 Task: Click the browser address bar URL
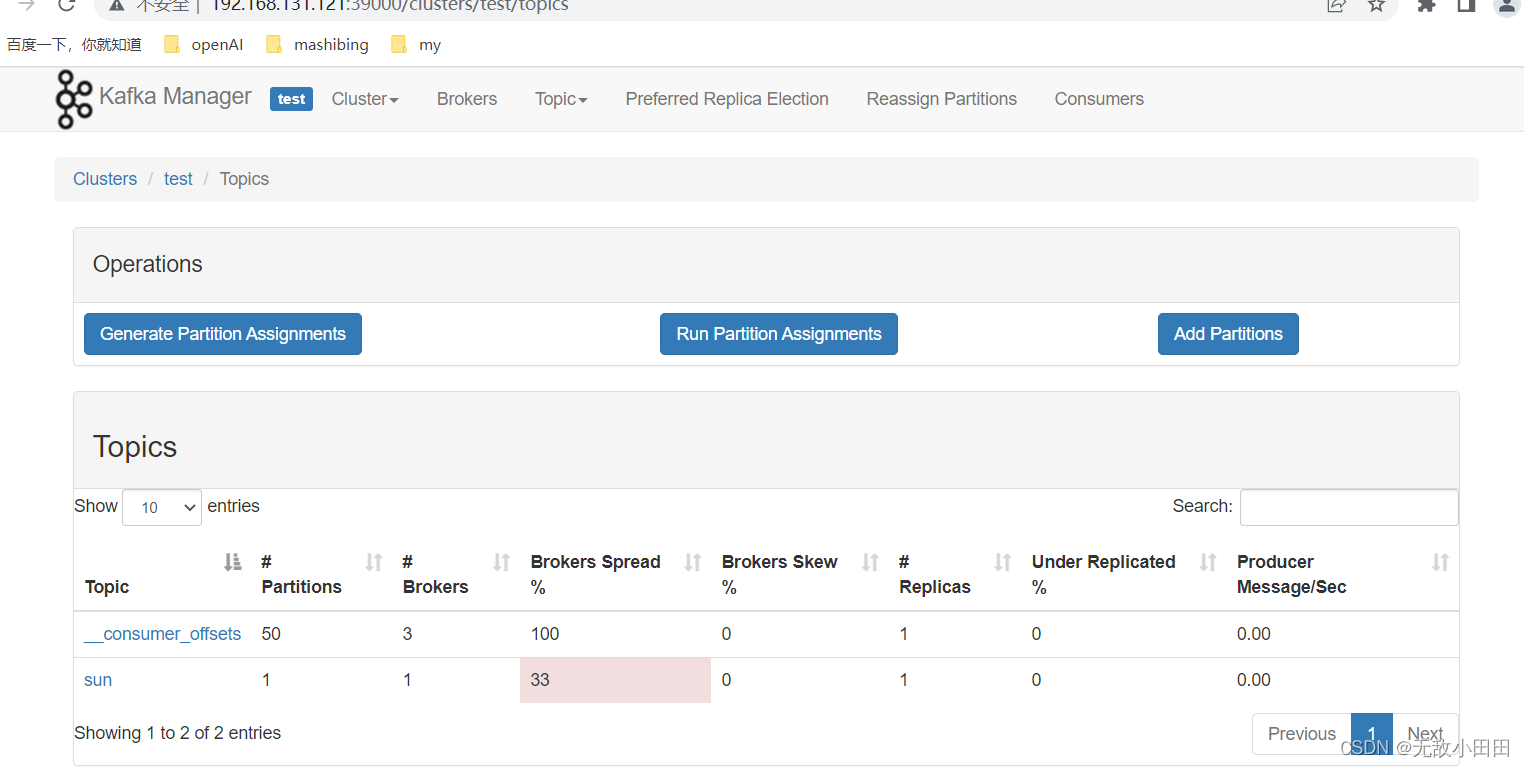click(390, 5)
